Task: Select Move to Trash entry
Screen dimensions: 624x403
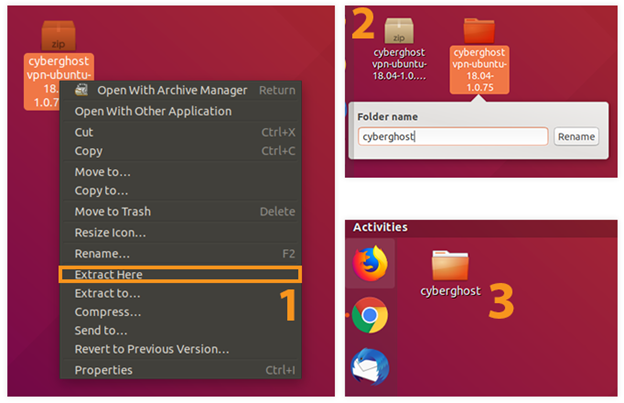Action: click(x=181, y=212)
